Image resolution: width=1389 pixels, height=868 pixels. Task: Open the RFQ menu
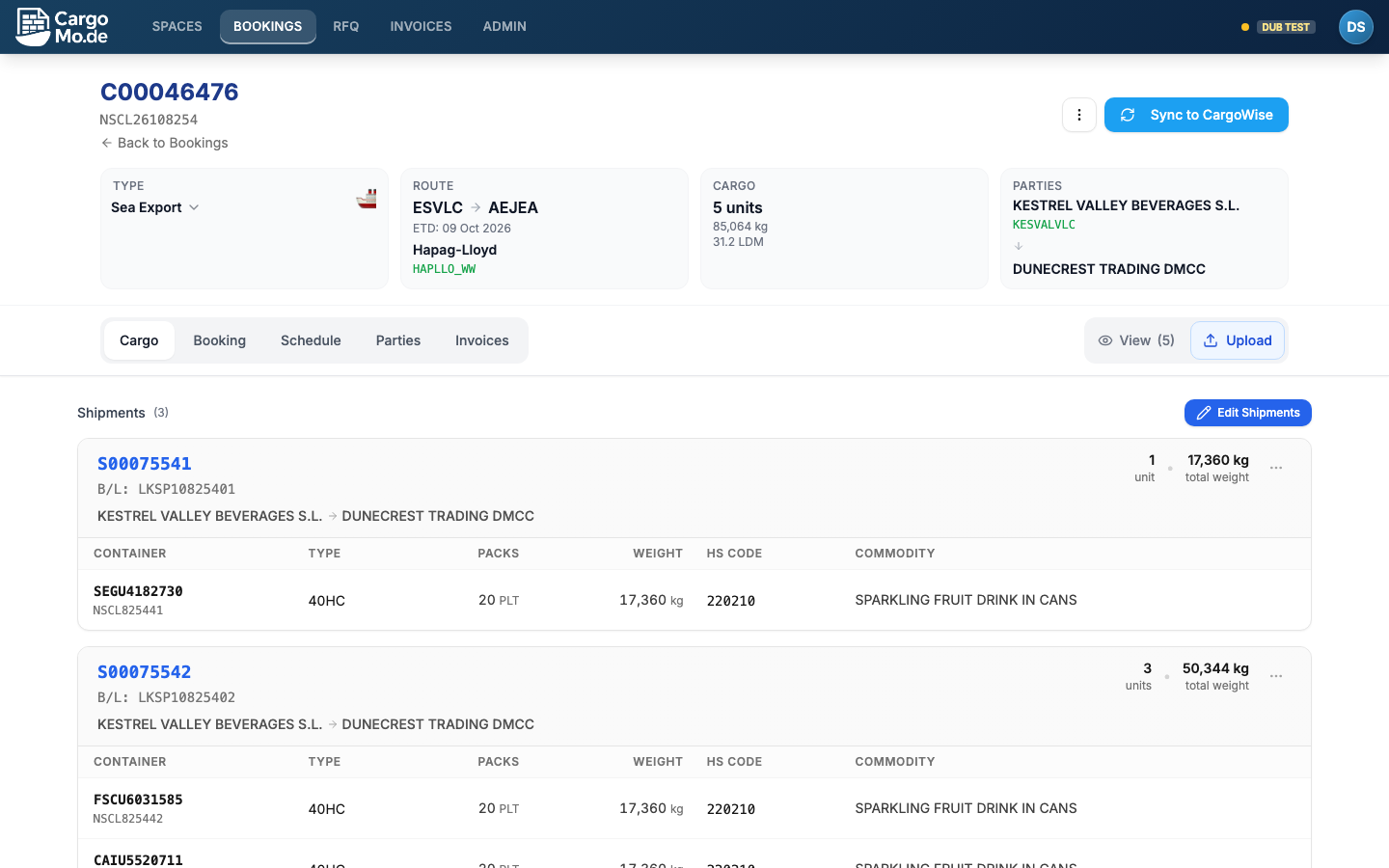tap(346, 27)
